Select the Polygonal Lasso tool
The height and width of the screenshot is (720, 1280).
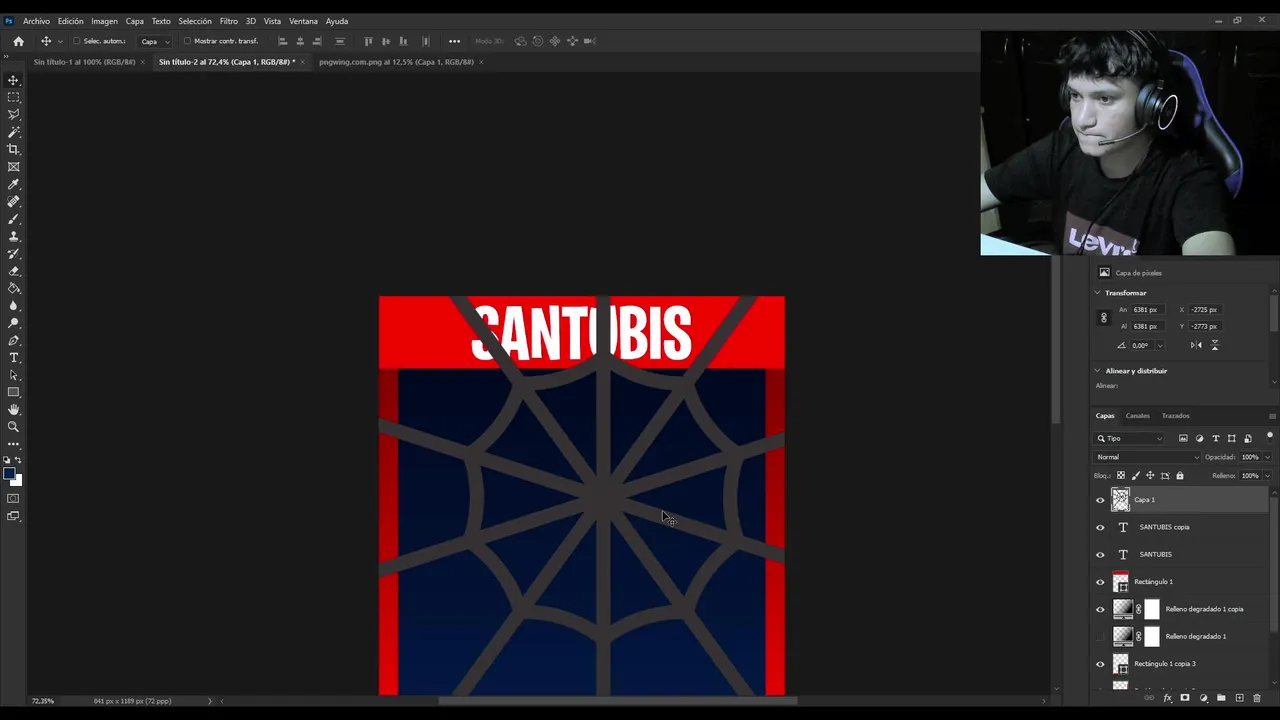point(13,114)
